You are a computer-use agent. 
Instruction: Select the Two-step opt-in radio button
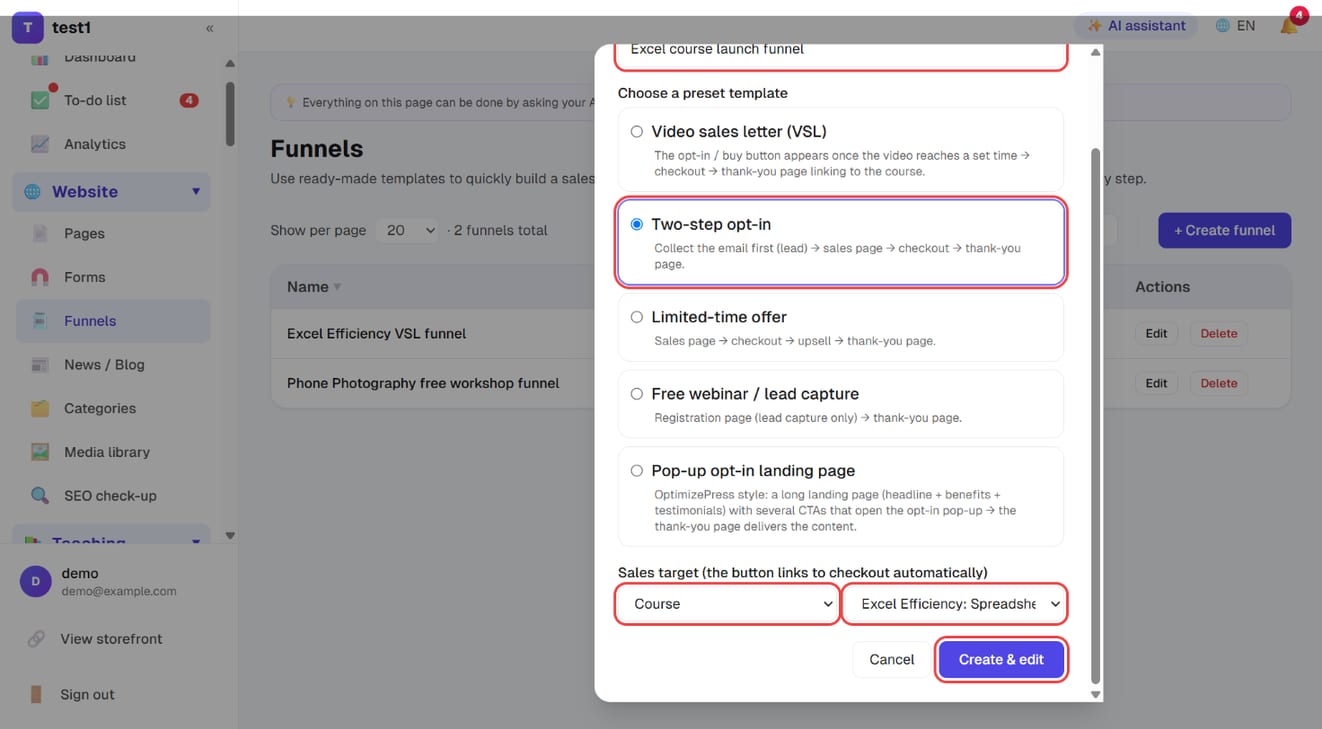click(637, 224)
